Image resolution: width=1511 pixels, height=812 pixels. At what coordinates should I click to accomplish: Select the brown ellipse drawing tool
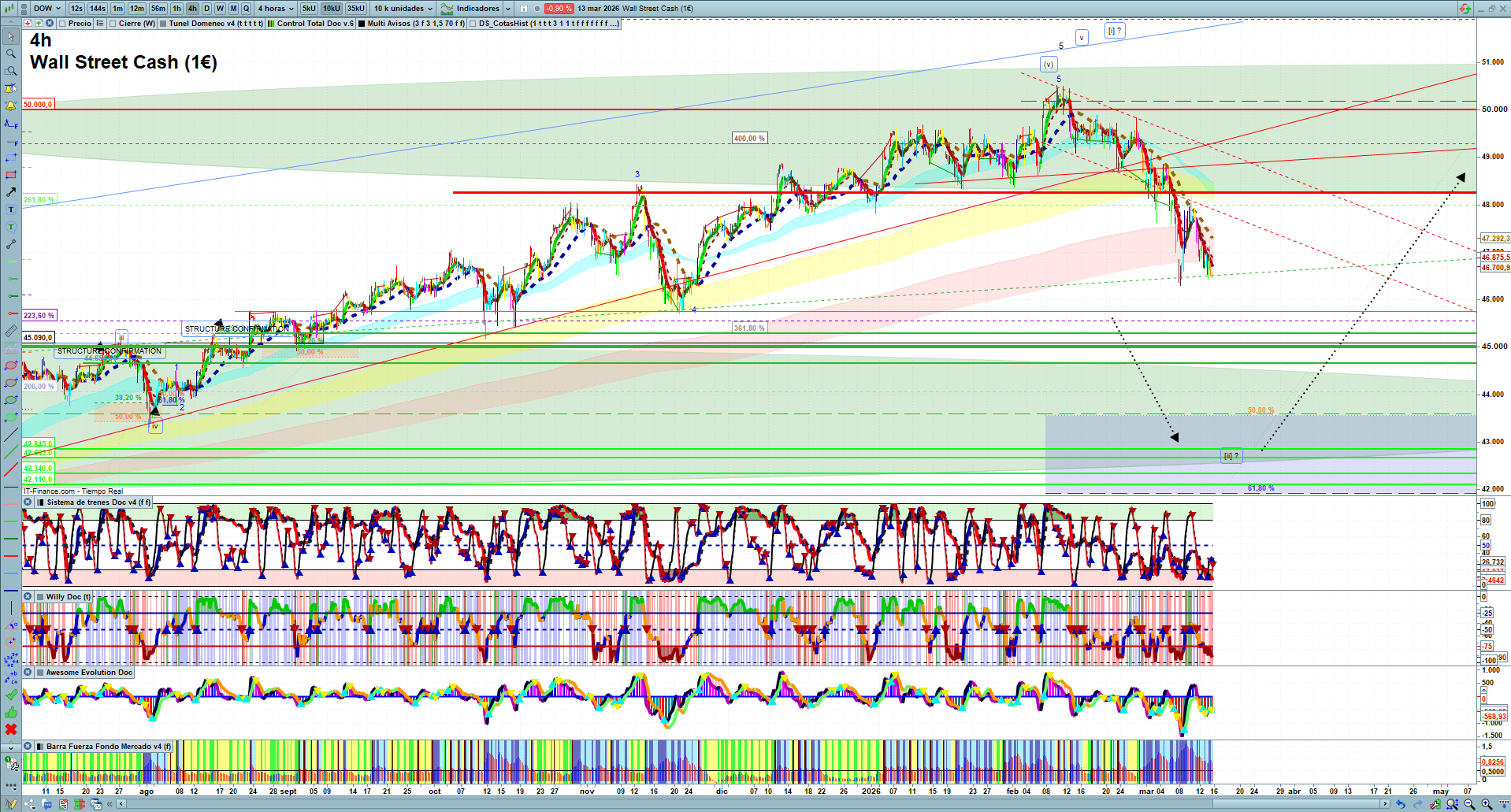coord(11,383)
